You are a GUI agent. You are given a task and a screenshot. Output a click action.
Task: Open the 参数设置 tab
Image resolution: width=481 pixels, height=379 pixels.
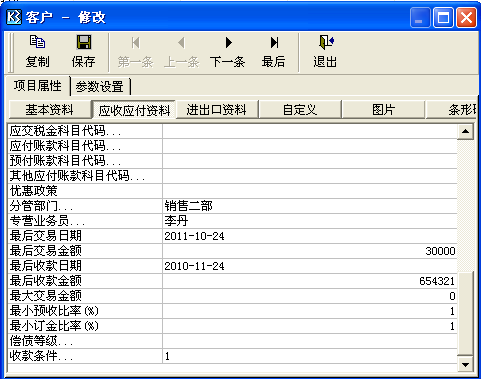click(100, 87)
